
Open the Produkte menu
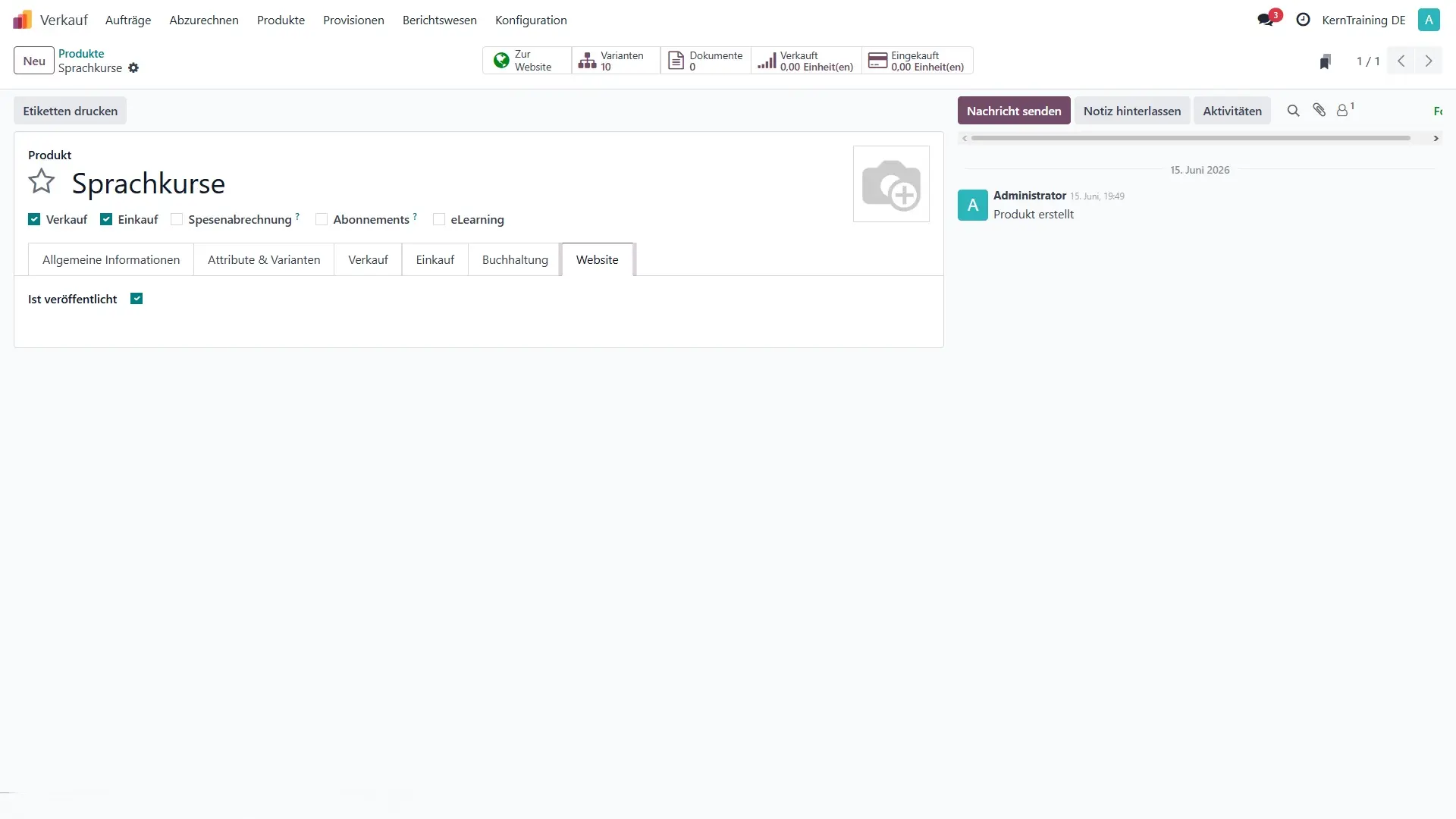tap(281, 20)
